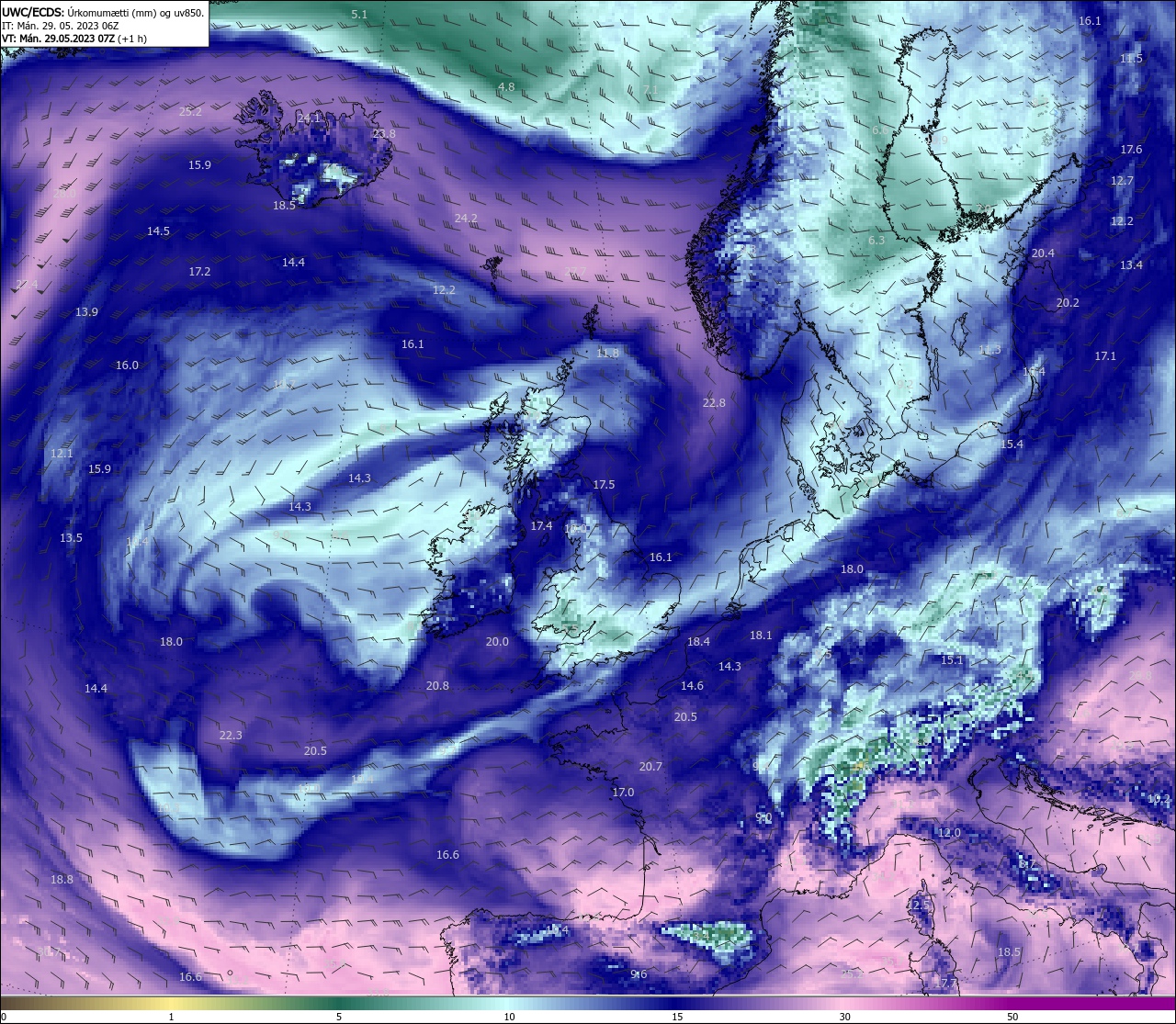Click the 13.4 value on the map
This screenshot has width=1176, height=1024.
1131,265
